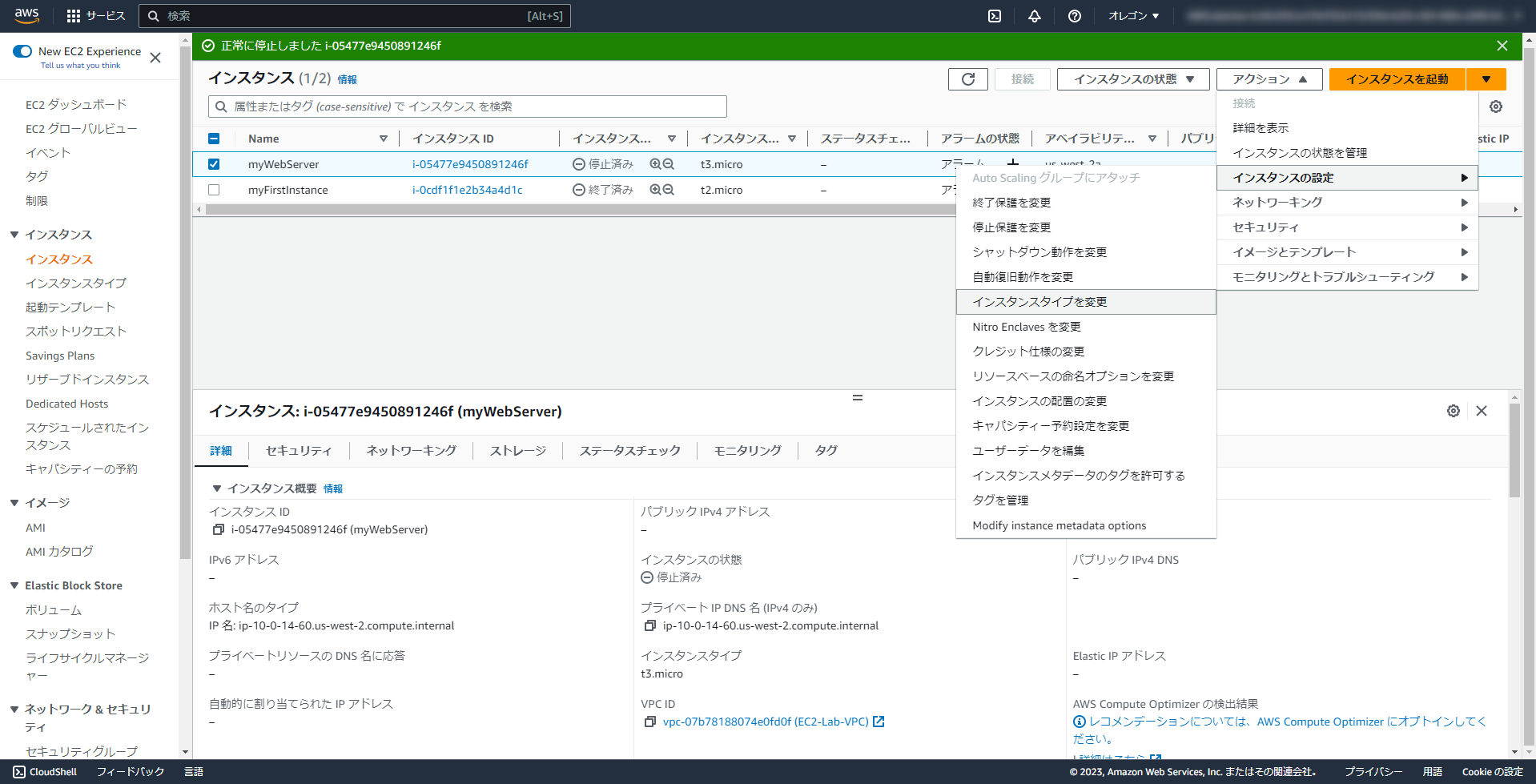The image size is (1536, 784).
Task: Open the details panel settings gear
Action: coord(1454,411)
